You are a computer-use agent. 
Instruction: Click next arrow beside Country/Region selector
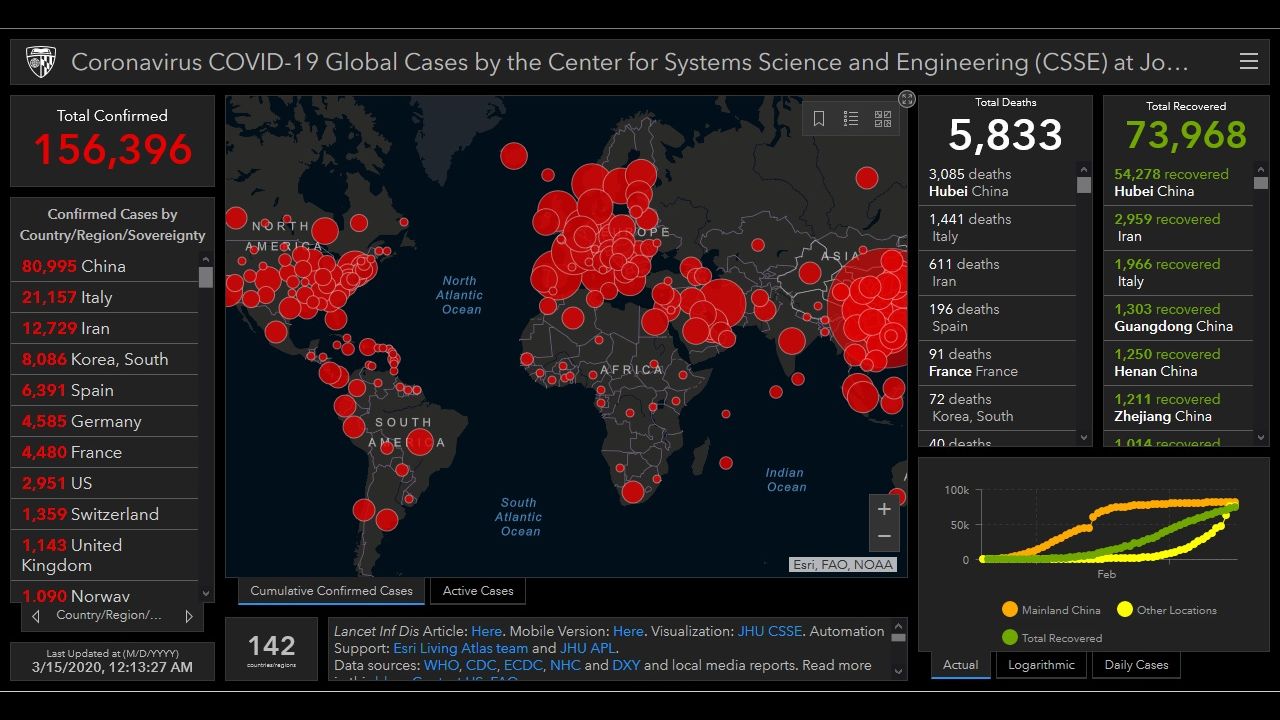point(189,616)
